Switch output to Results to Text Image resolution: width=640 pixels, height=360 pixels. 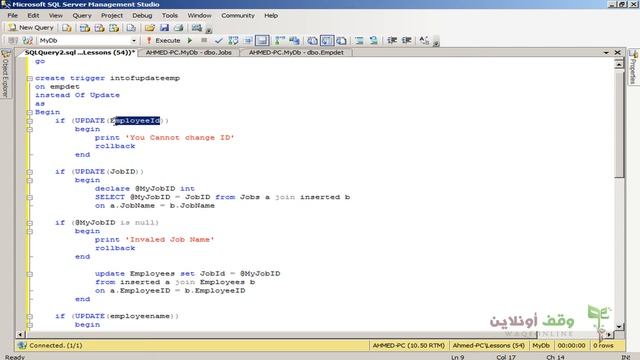312,40
